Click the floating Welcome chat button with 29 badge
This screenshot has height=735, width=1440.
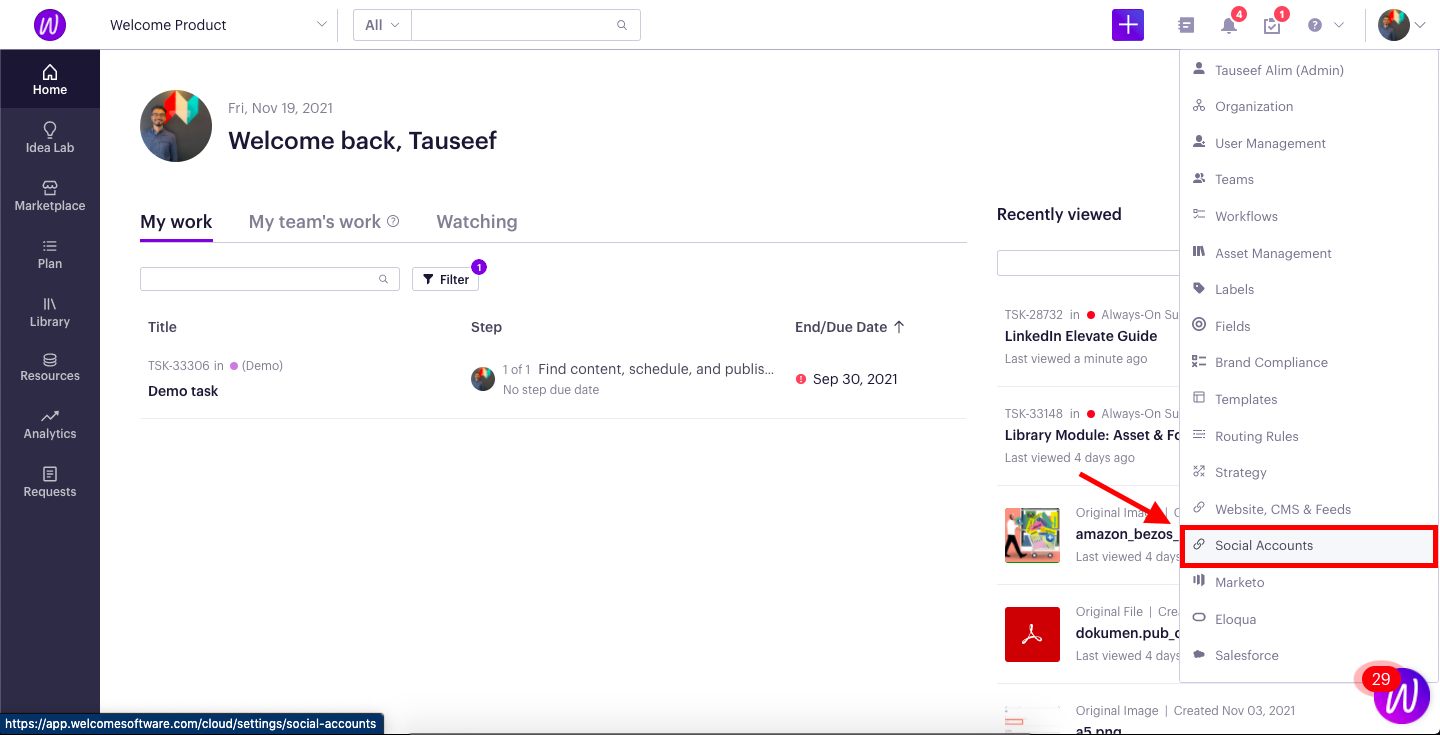[1401, 696]
